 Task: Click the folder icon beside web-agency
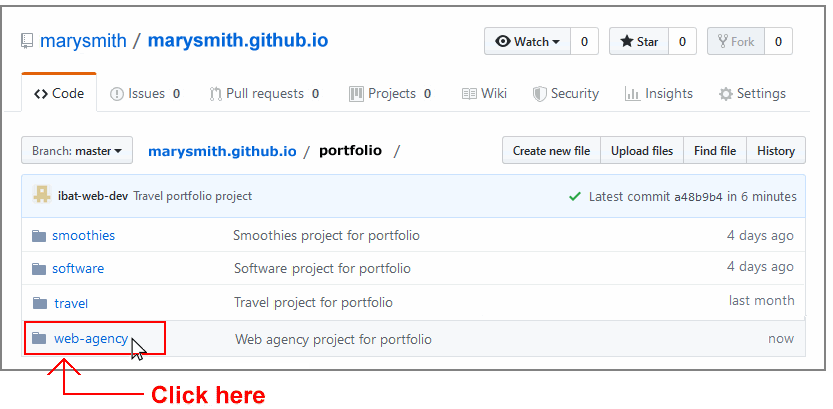point(39,338)
